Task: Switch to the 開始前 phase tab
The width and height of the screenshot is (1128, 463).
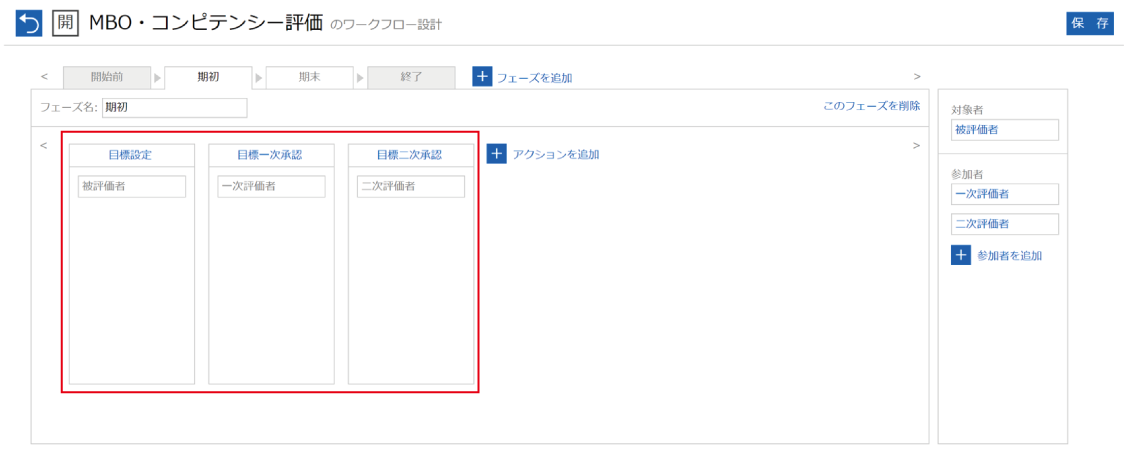Action: click(x=107, y=77)
